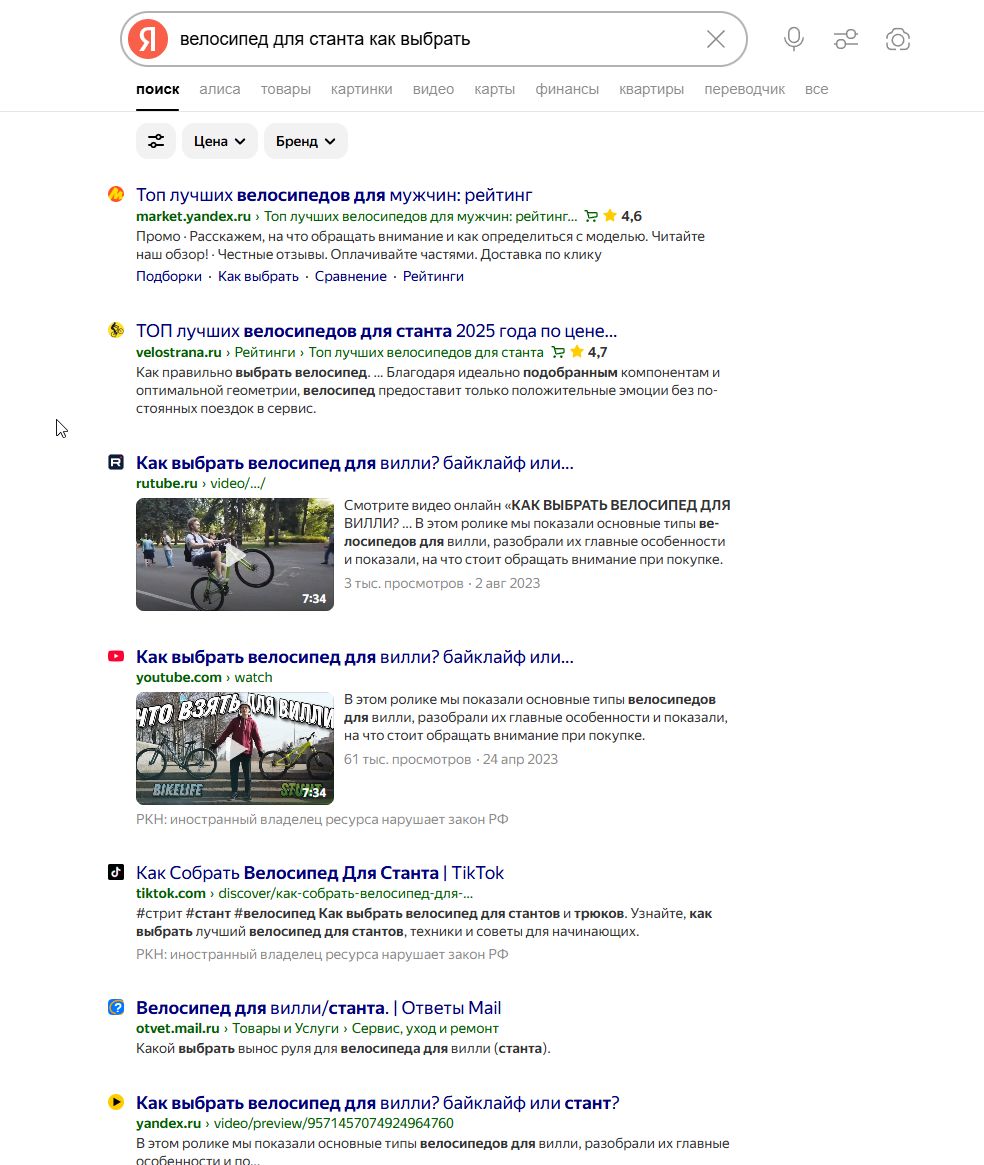This screenshot has width=984, height=1165.
Task: Open «Топ лучших велосипедов для мужчин: рейтинг»
Action: pyautogui.click(x=334, y=195)
